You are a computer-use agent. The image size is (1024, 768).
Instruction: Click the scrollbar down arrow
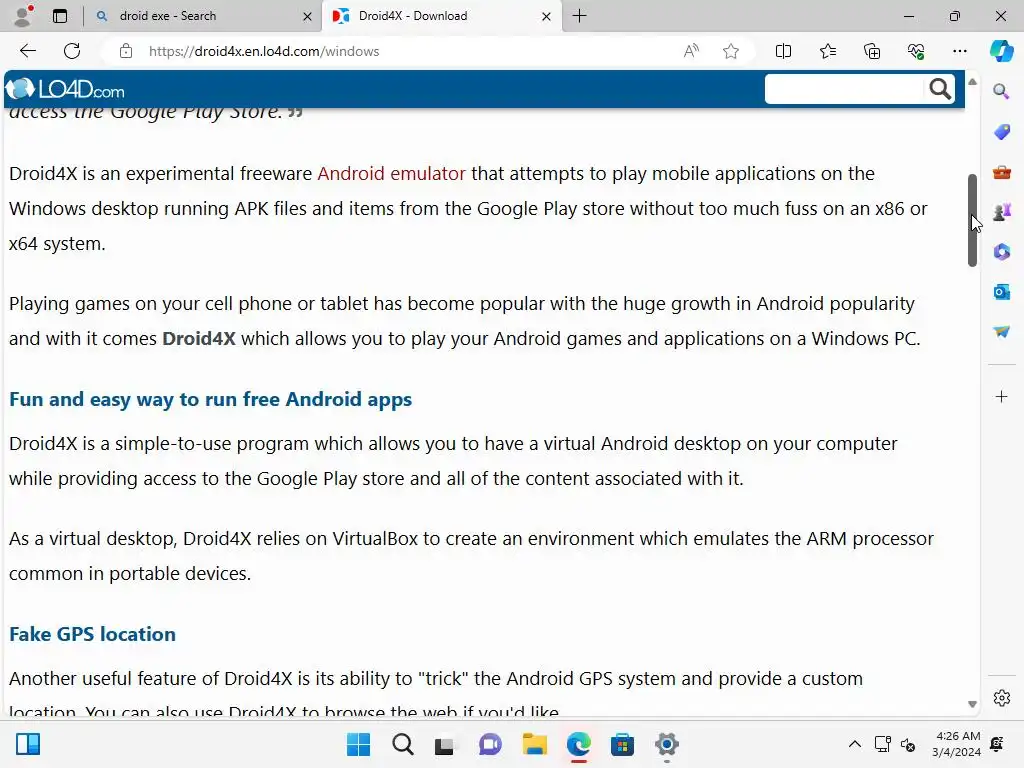pos(972,704)
